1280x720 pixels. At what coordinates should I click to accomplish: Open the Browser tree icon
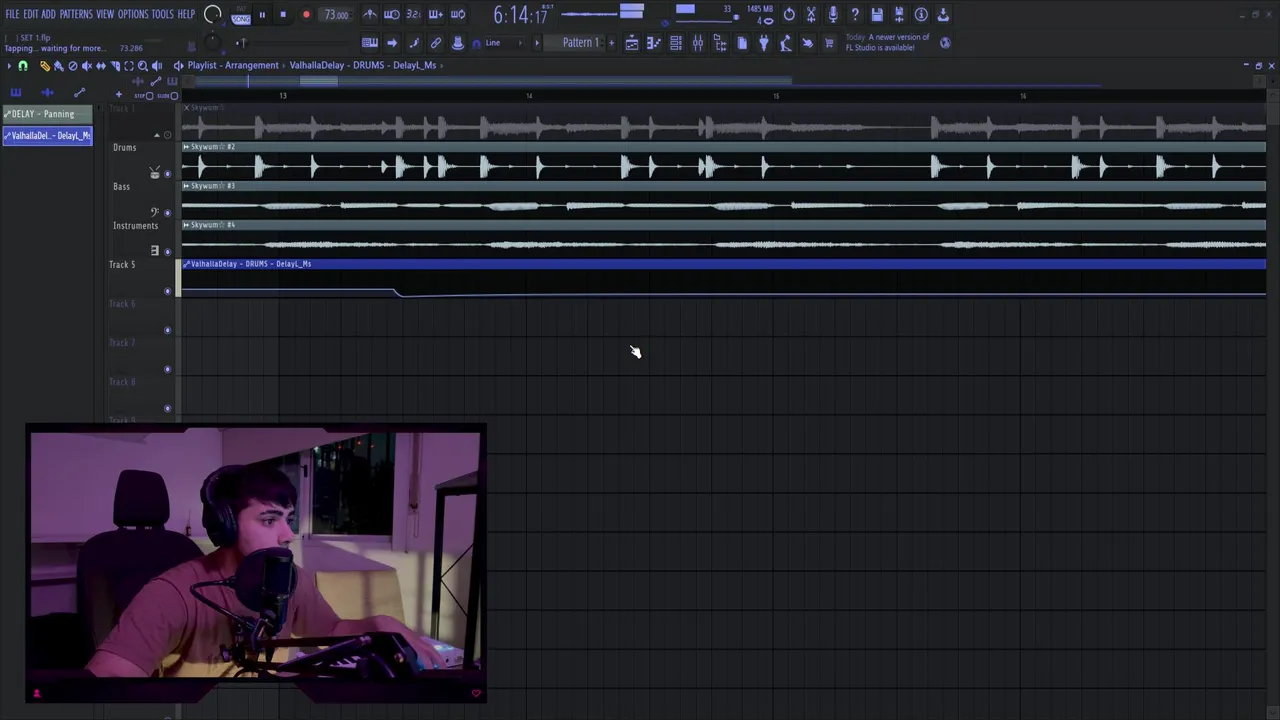[x=720, y=43]
